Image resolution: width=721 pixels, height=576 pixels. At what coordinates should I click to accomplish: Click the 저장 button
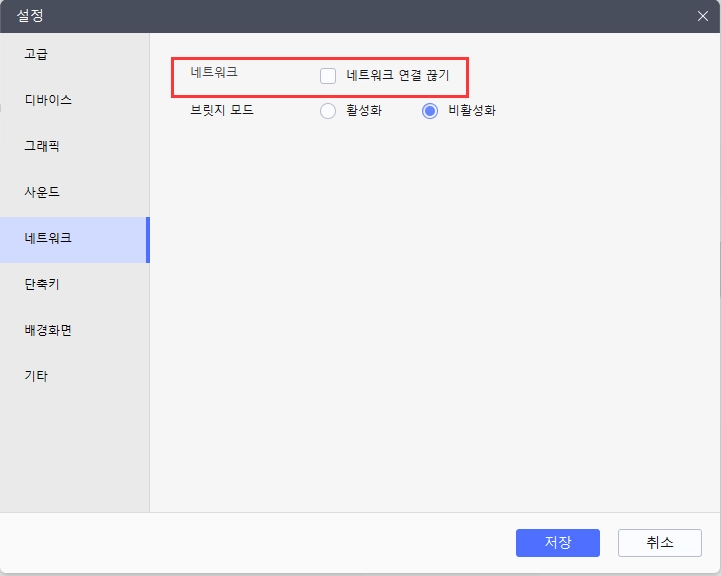tap(558, 542)
